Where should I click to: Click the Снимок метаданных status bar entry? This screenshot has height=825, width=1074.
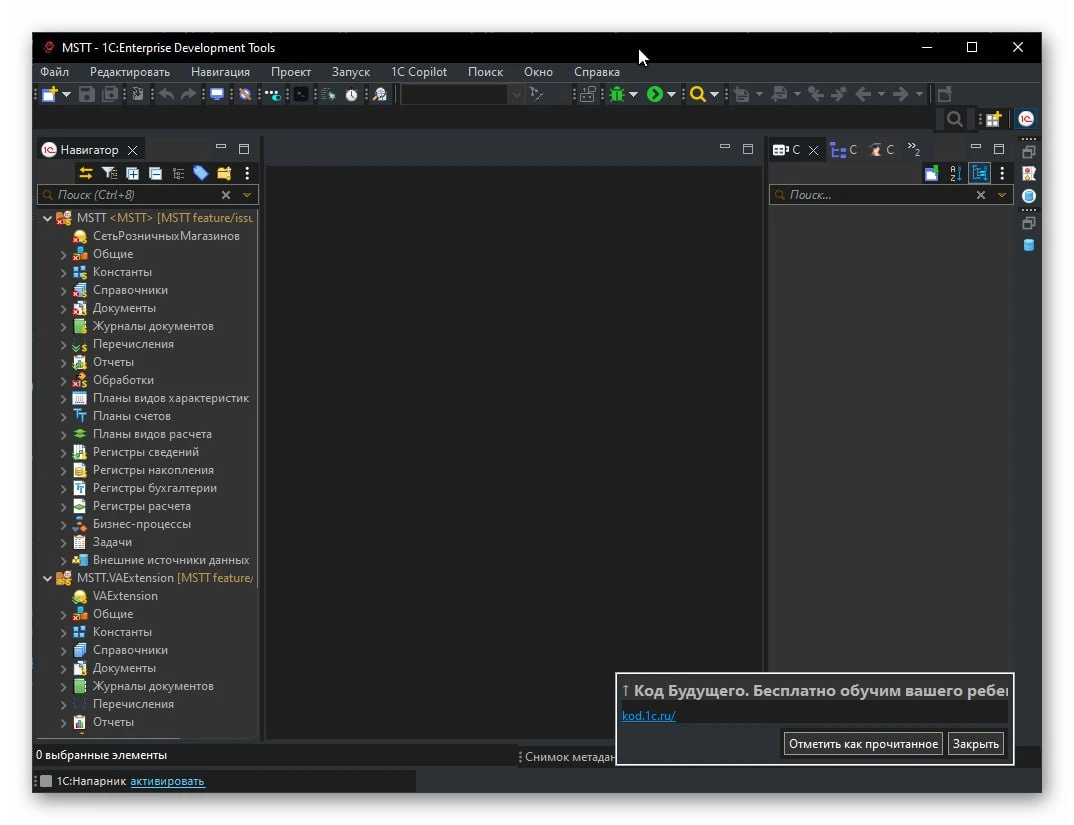[569, 757]
